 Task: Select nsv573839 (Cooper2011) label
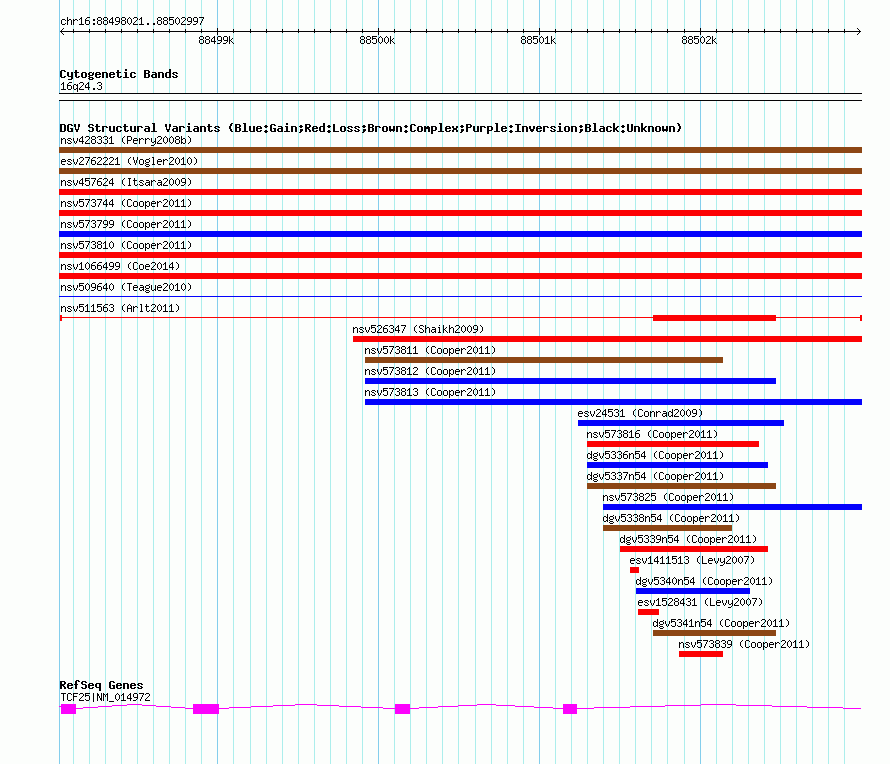744,644
